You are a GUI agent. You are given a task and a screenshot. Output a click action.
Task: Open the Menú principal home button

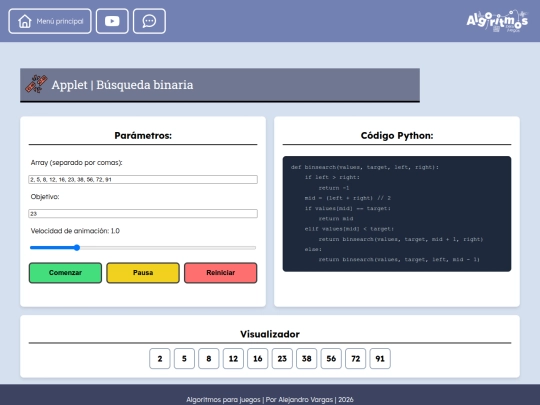[50, 21]
